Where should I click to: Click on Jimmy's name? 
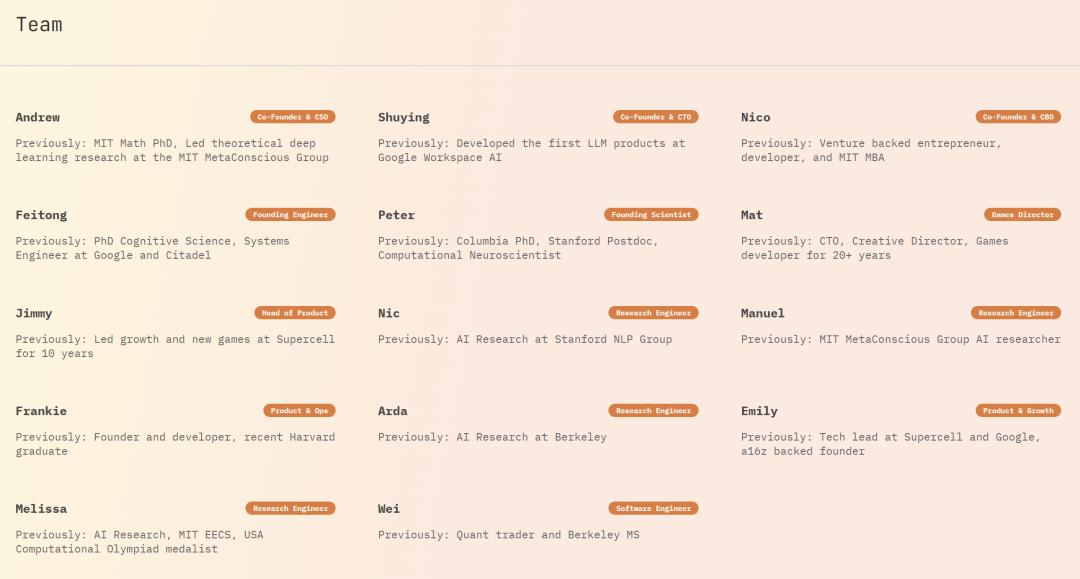pos(34,314)
